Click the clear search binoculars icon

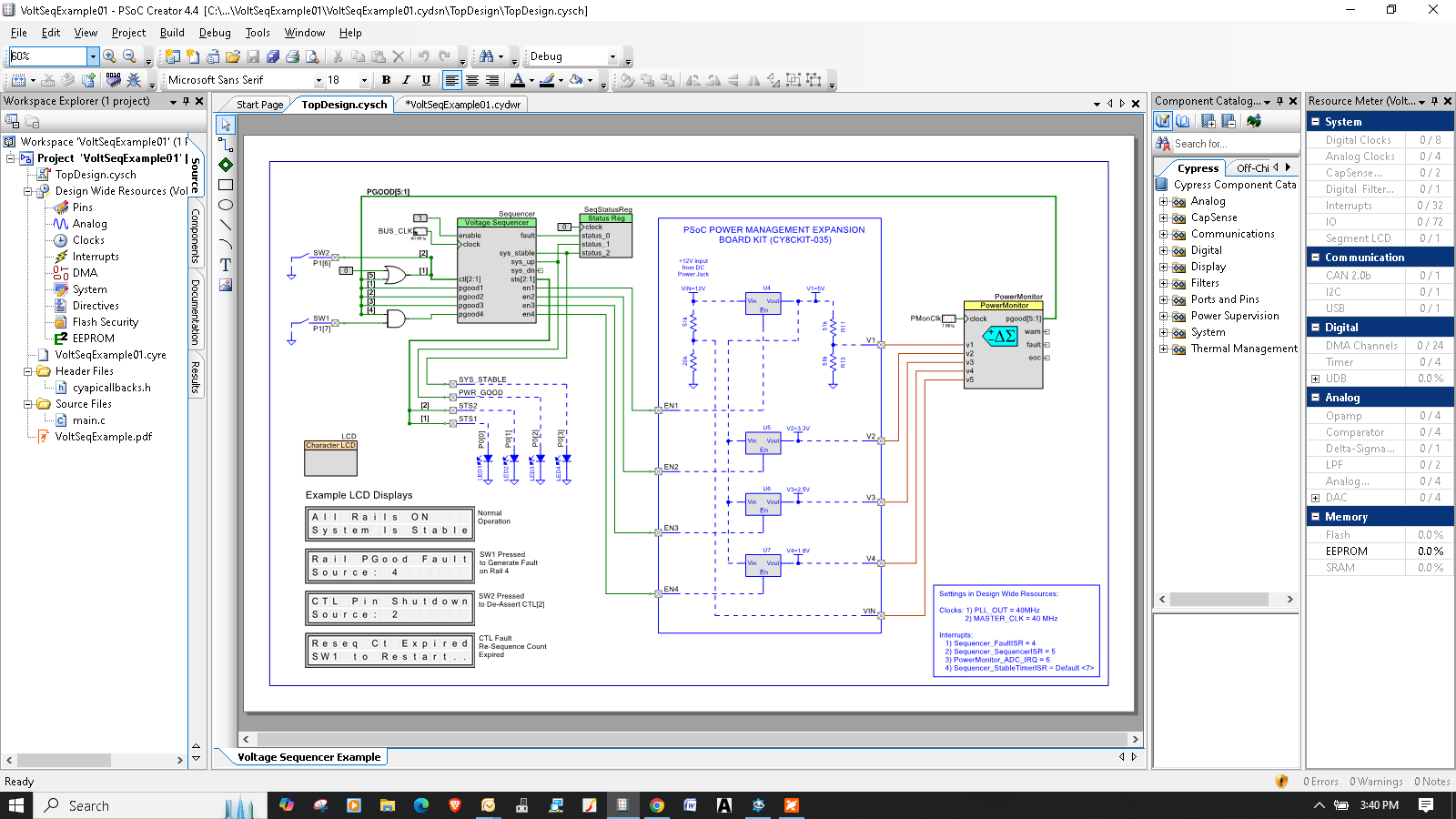pyautogui.click(x=1163, y=144)
